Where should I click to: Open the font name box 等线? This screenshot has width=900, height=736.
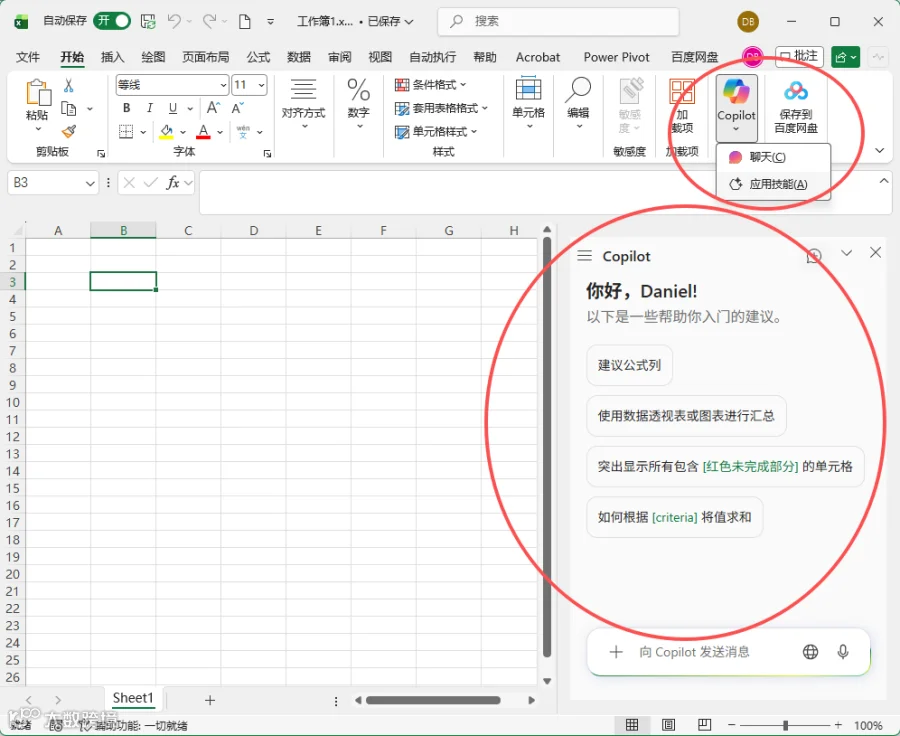pos(172,85)
